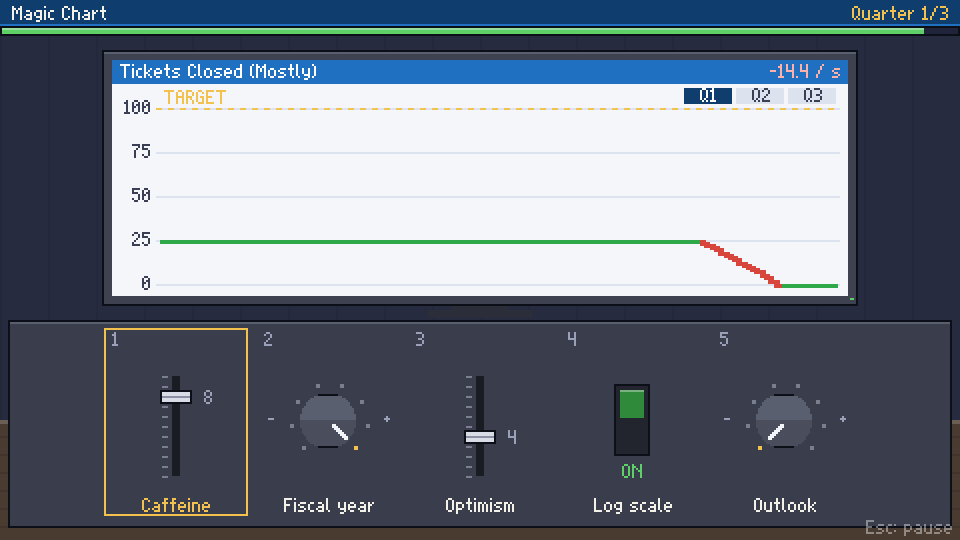Select the Caffeine control label
960x540 pixels.
pyautogui.click(x=176, y=505)
